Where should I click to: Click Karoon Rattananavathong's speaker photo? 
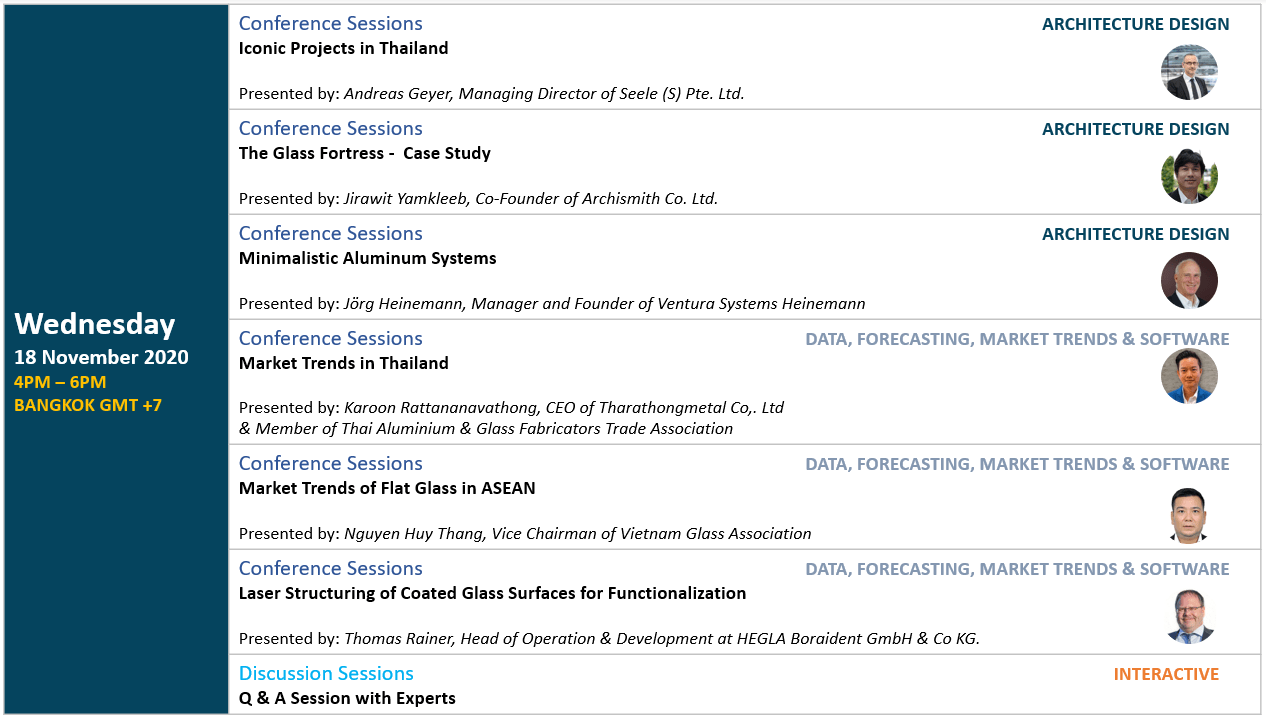pos(1189,376)
